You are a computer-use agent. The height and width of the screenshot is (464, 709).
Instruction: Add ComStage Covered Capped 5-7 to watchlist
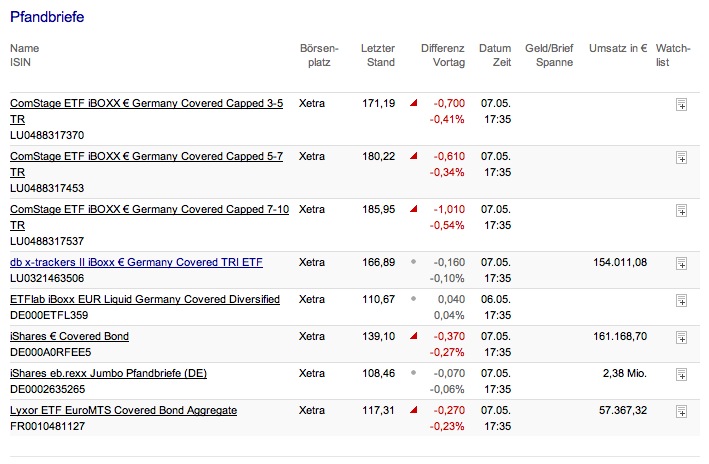(681, 157)
